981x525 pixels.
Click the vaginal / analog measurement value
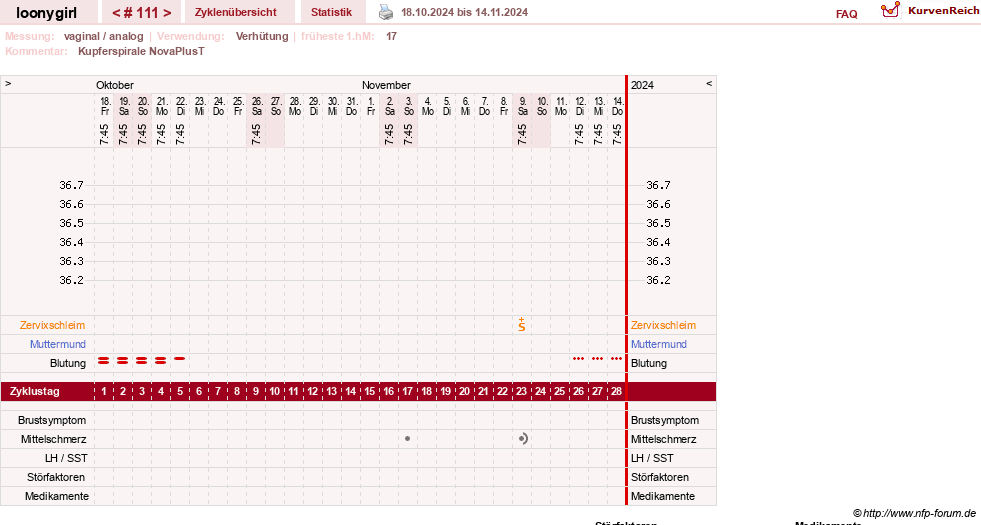point(103,36)
